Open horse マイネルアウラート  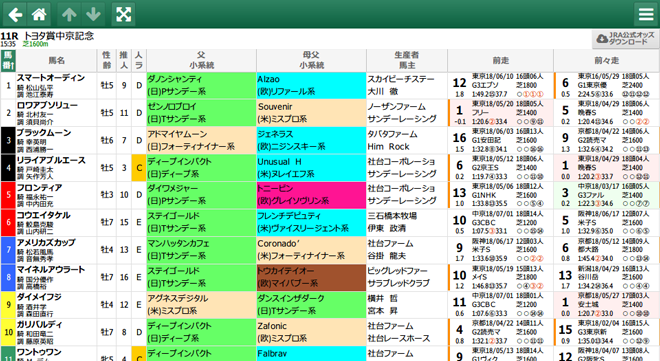(51, 270)
